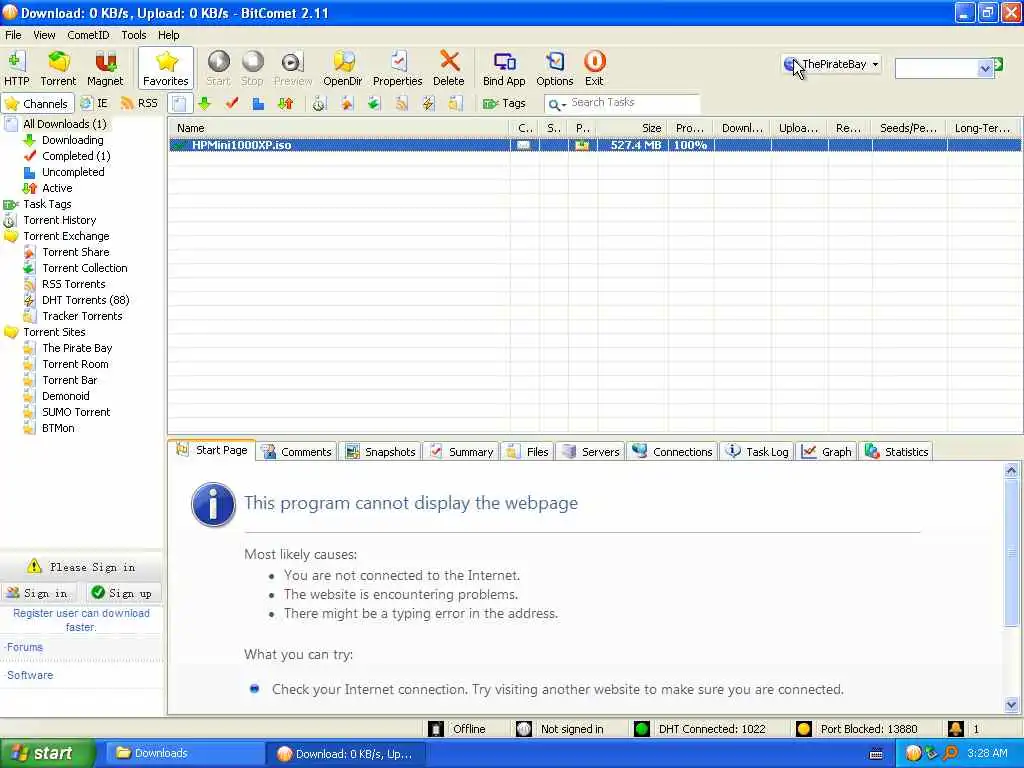Click the Tags toolbar button
Screen dimensions: 1024x768
click(504, 103)
